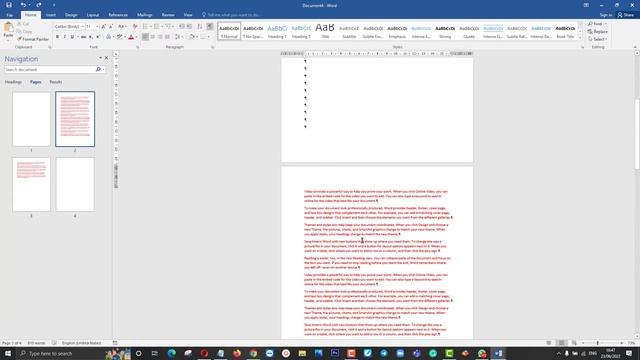The width and height of the screenshot is (640, 360).
Task: Save document from Quick Access Toolbar
Action: (9, 5)
